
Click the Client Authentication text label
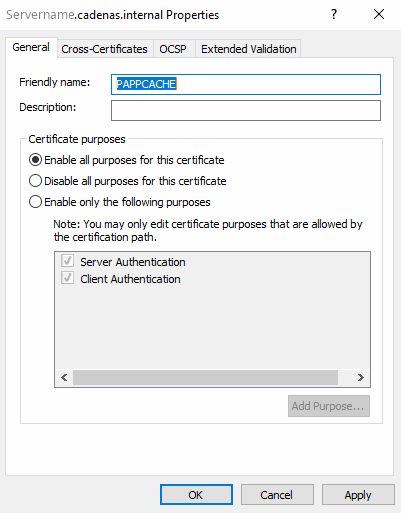(130, 279)
